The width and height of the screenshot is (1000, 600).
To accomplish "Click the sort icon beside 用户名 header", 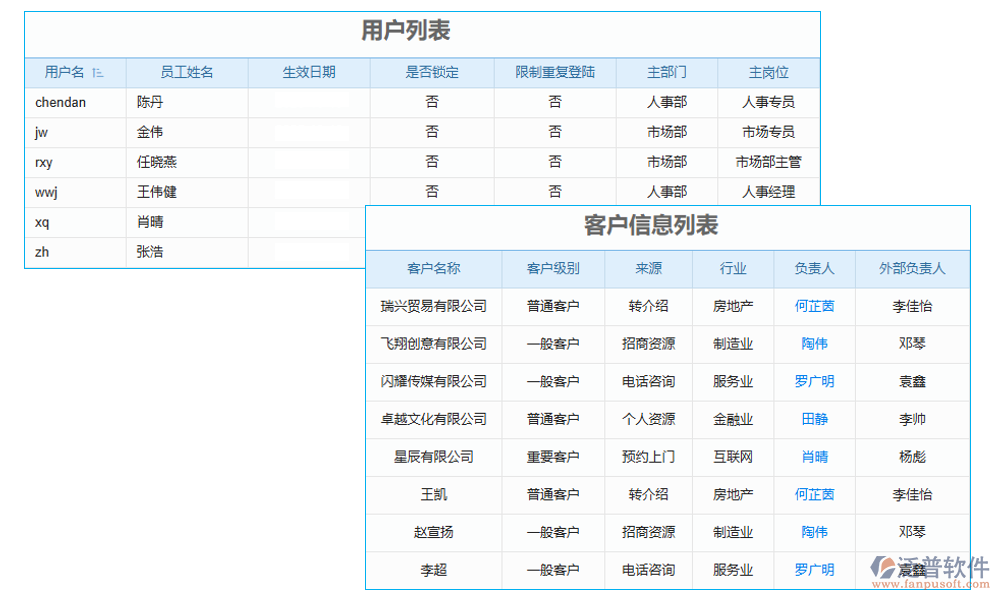I will tap(98, 72).
